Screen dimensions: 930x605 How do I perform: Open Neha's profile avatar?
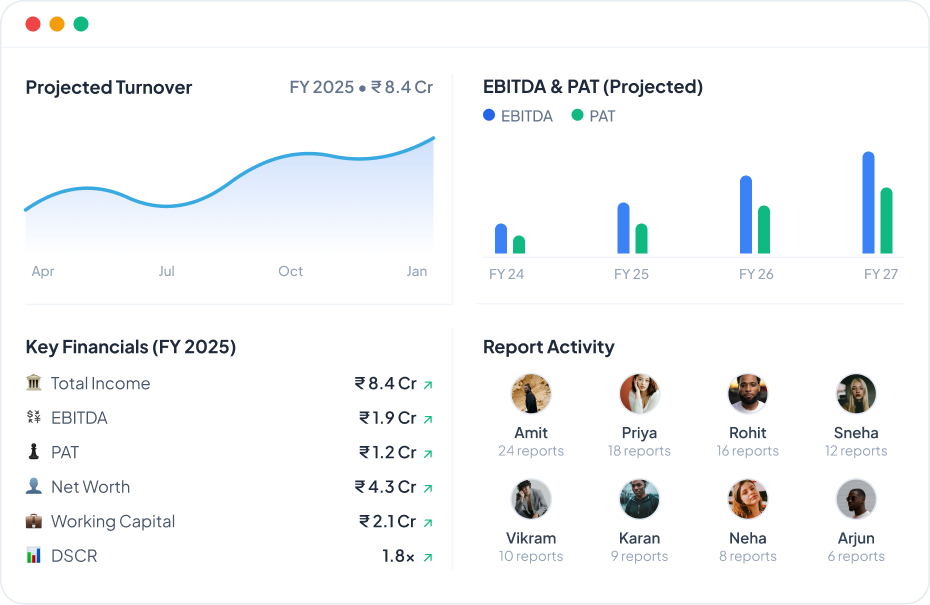point(748,499)
